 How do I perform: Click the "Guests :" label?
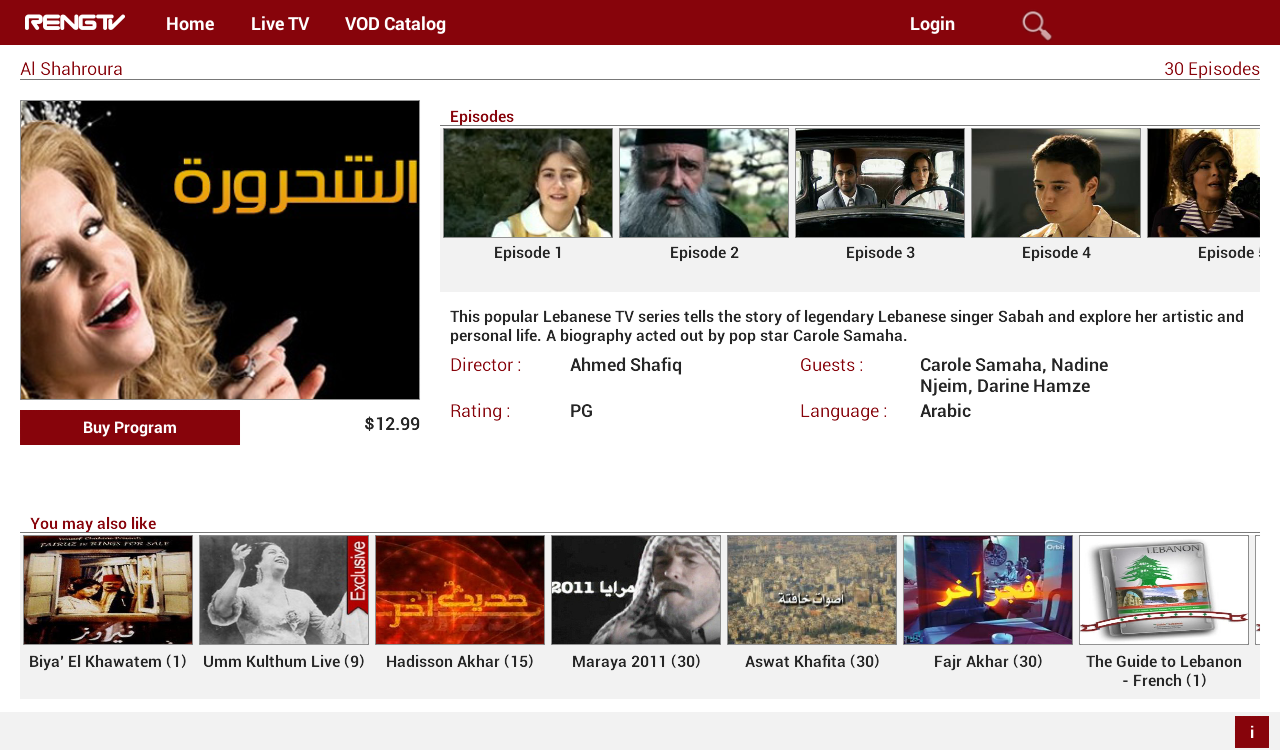[x=831, y=365]
